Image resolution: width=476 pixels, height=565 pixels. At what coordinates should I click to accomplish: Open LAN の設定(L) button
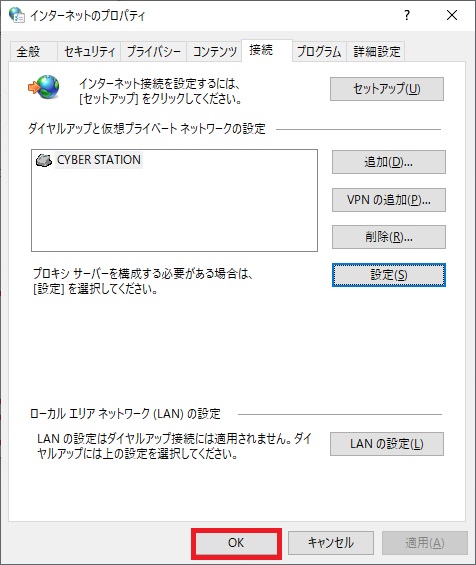pos(387,444)
